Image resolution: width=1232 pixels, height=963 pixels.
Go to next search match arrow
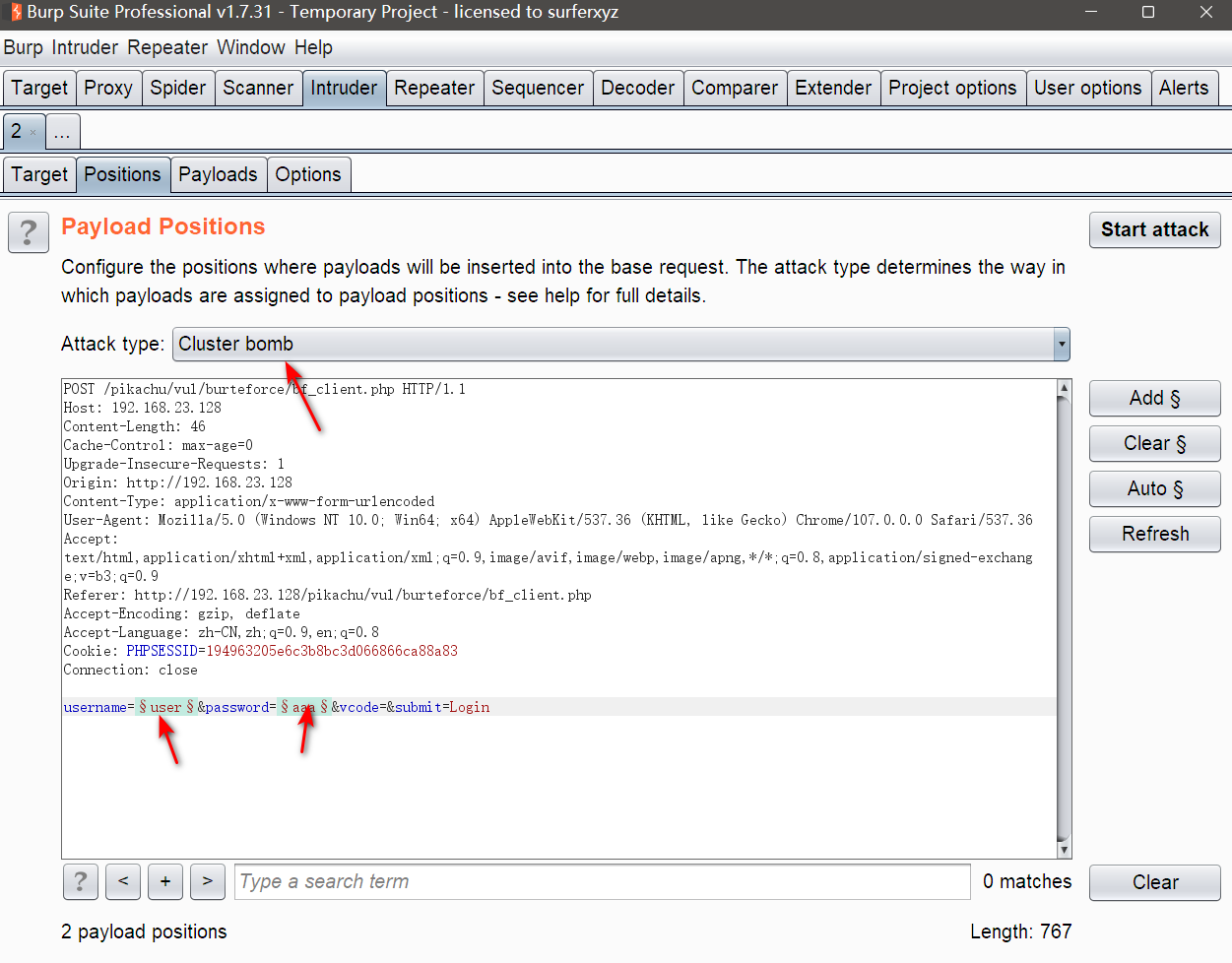(207, 881)
